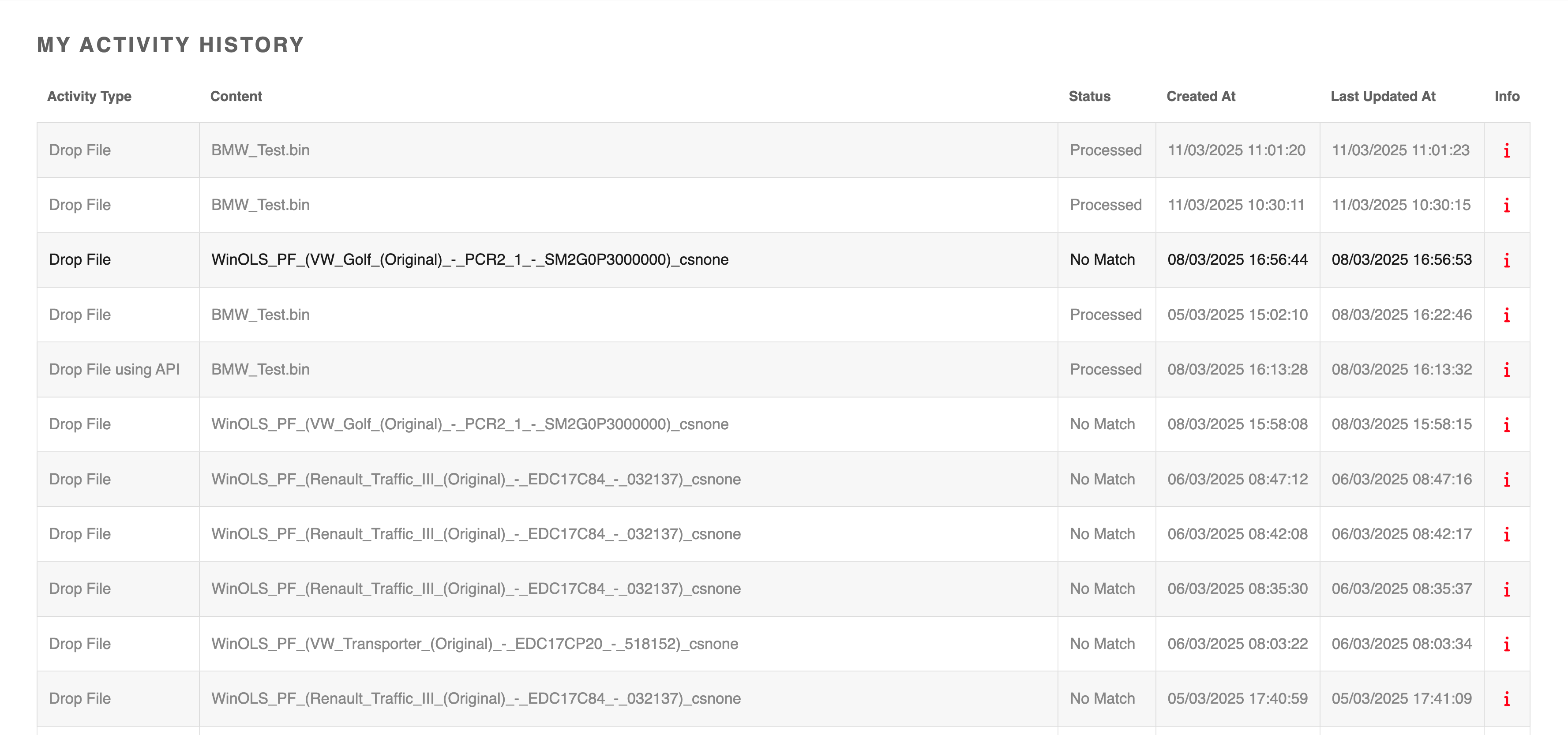Open info for BMW_Test.bin created 11:01:20
1568x735 pixels.
[x=1507, y=150]
